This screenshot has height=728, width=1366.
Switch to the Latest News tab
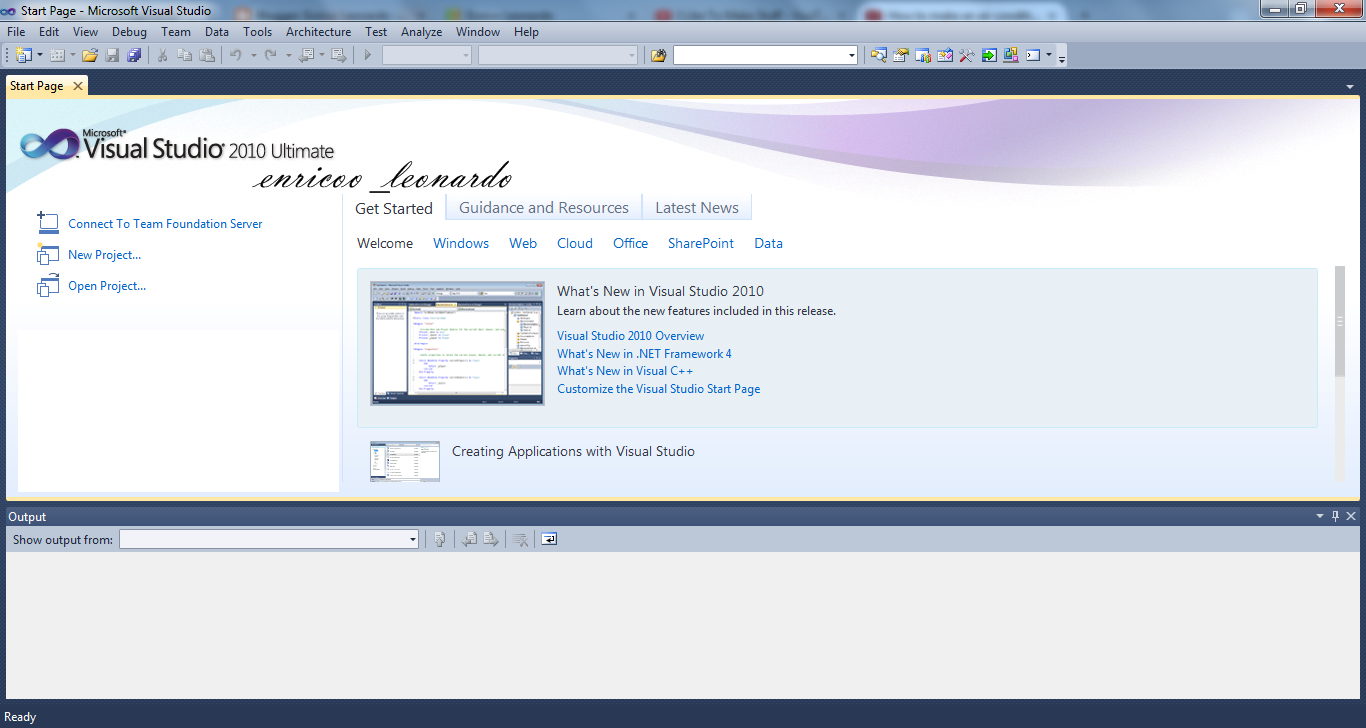pos(696,207)
